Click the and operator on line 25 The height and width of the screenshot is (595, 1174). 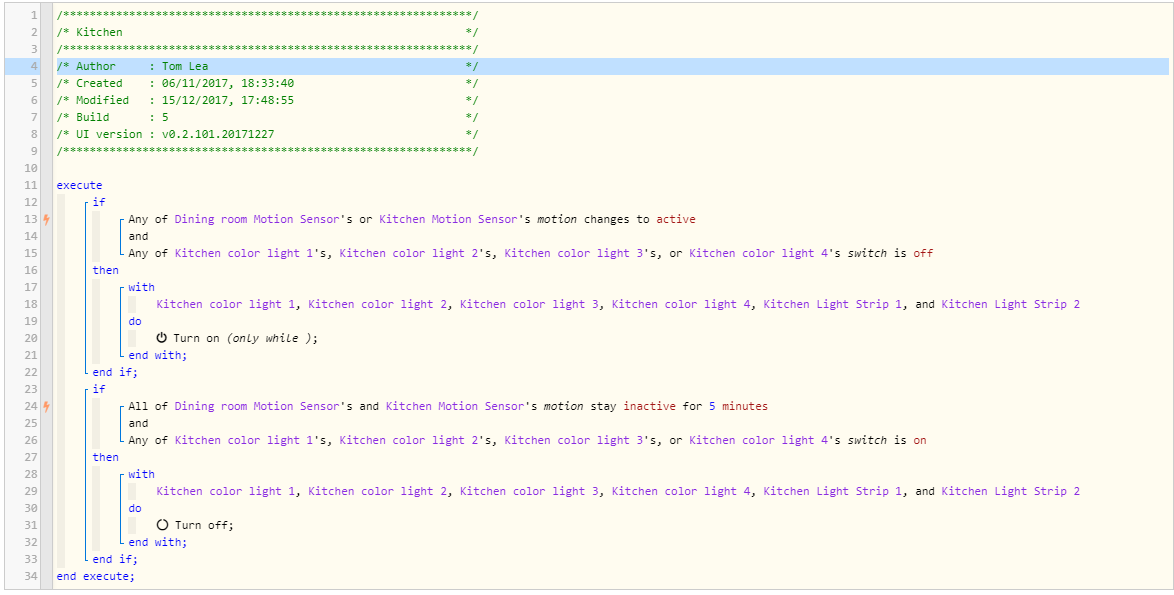[139, 423]
